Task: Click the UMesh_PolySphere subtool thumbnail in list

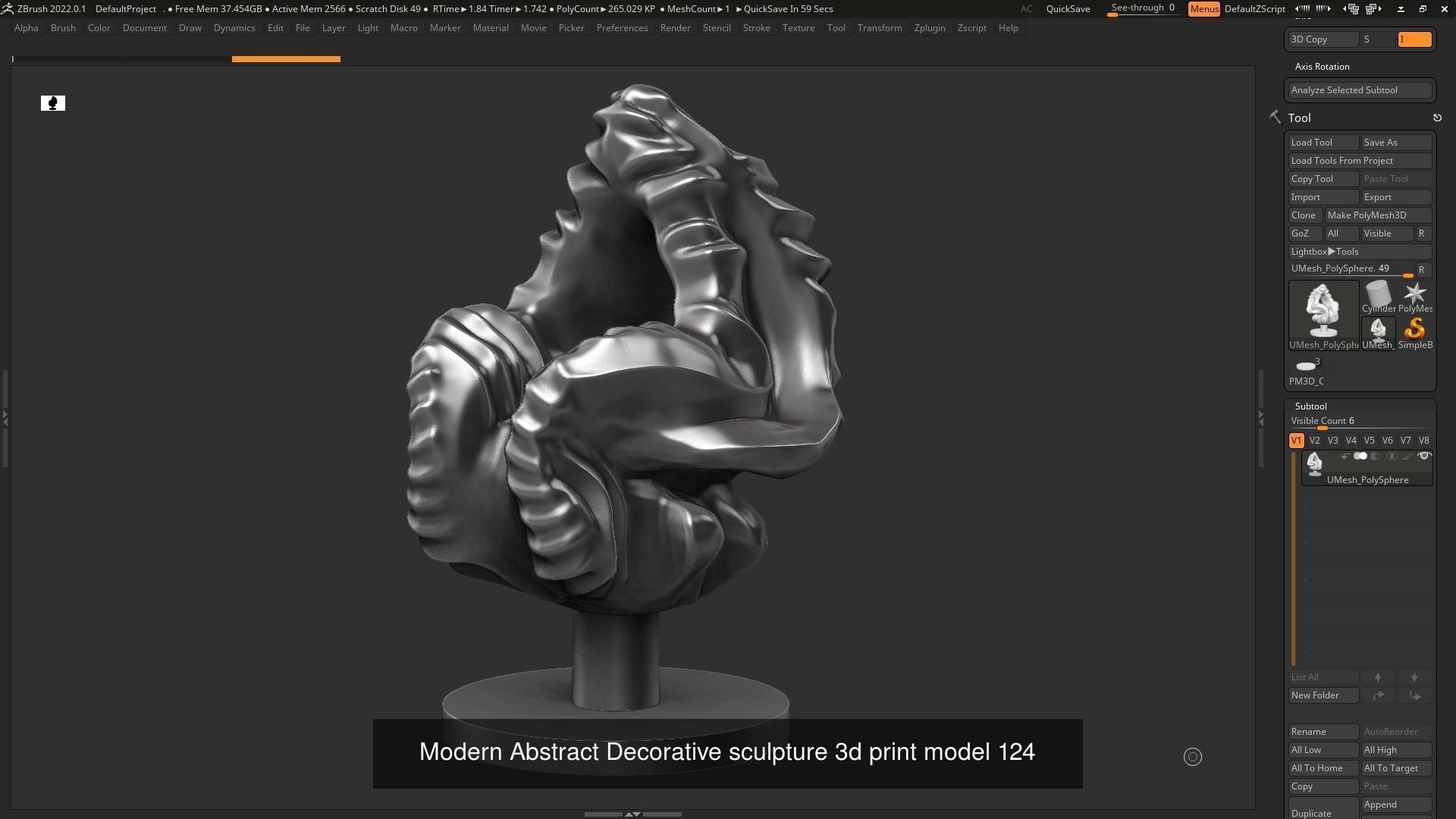Action: [1315, 463]
